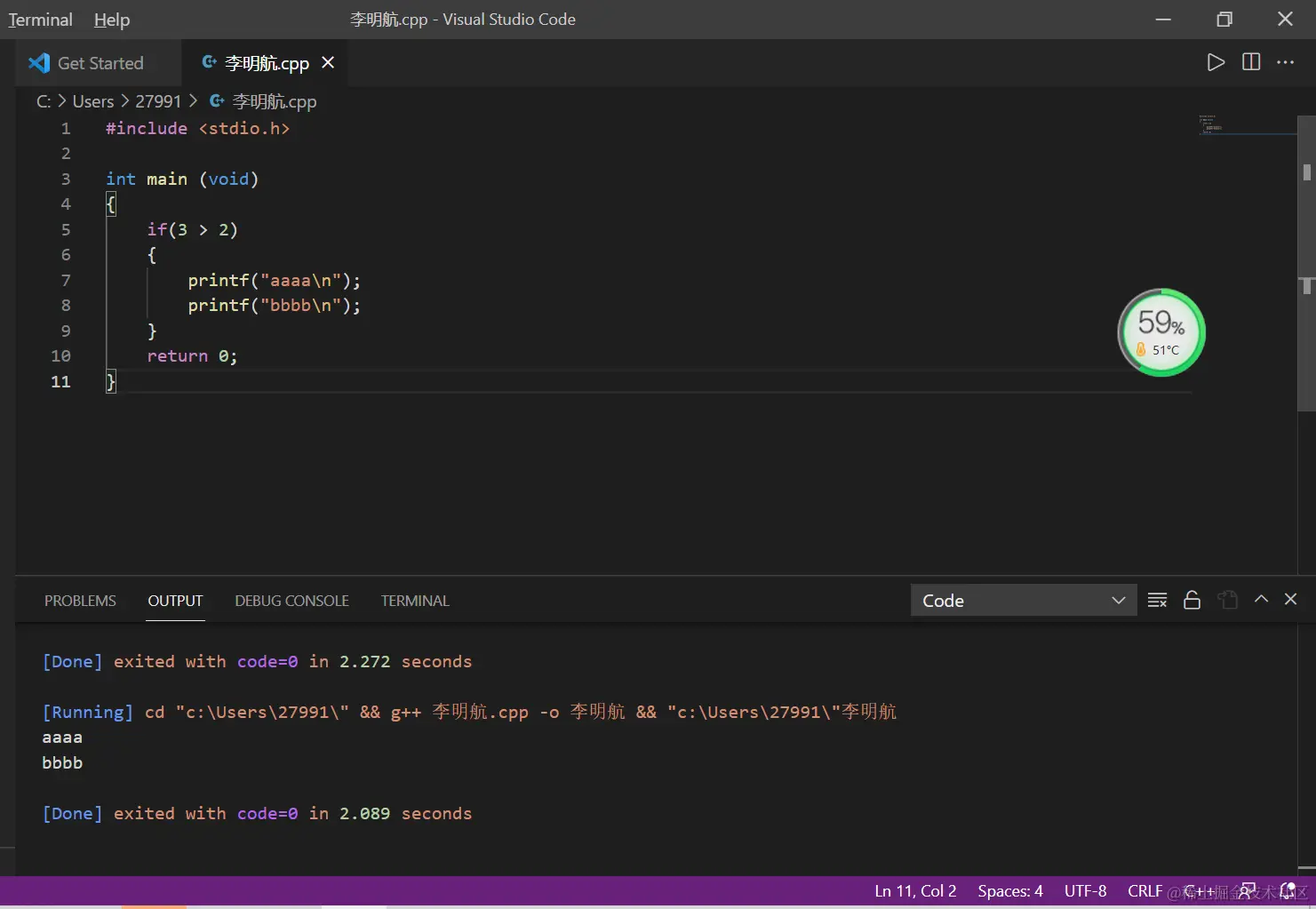Click the 59% CPU temperature widget
1316x909 pixels.
(x=1161, y=332)
